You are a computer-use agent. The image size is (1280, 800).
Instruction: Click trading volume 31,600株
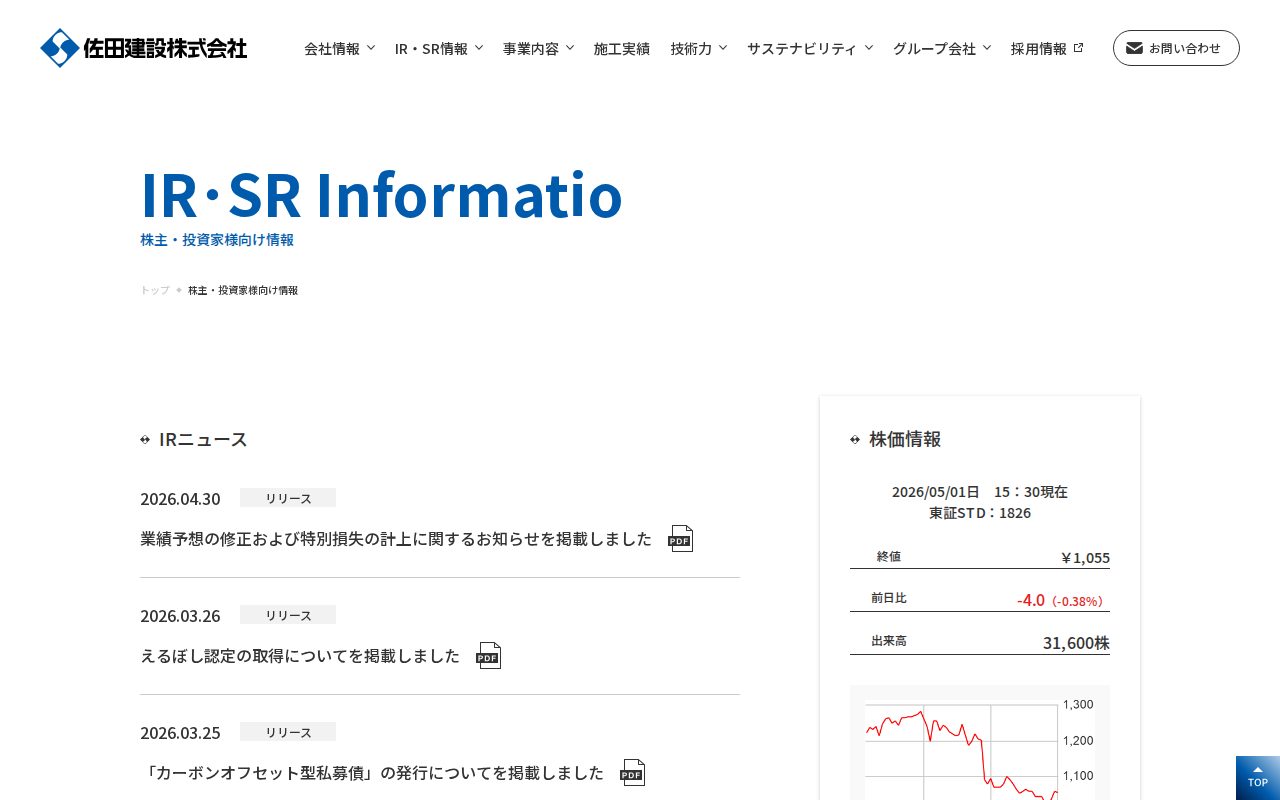[1076, 643]
